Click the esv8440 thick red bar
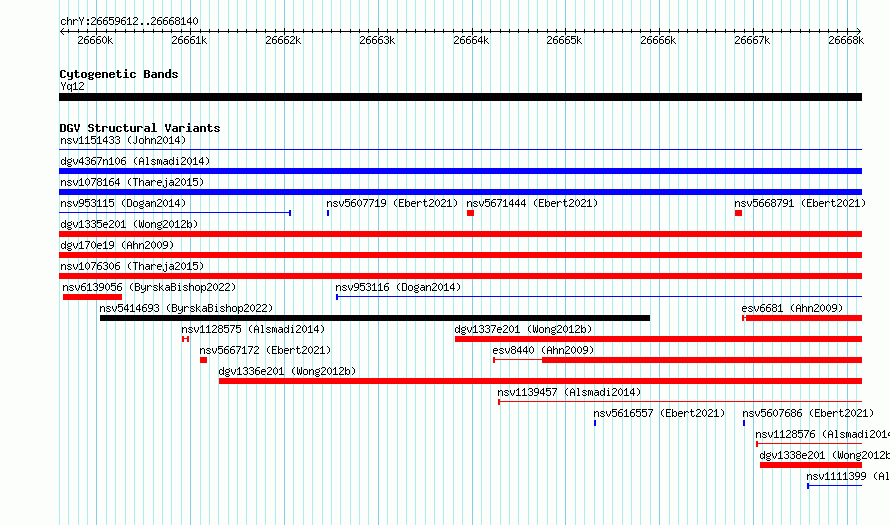This screenshot has width=890, height=525. (702, 360)
